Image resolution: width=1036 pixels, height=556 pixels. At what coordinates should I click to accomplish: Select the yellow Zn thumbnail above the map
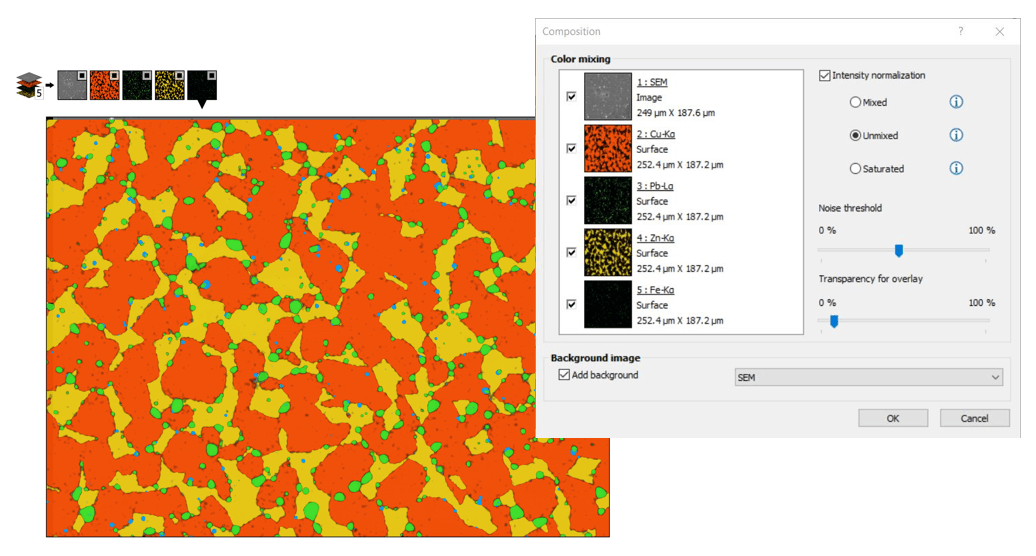point(169,85)
